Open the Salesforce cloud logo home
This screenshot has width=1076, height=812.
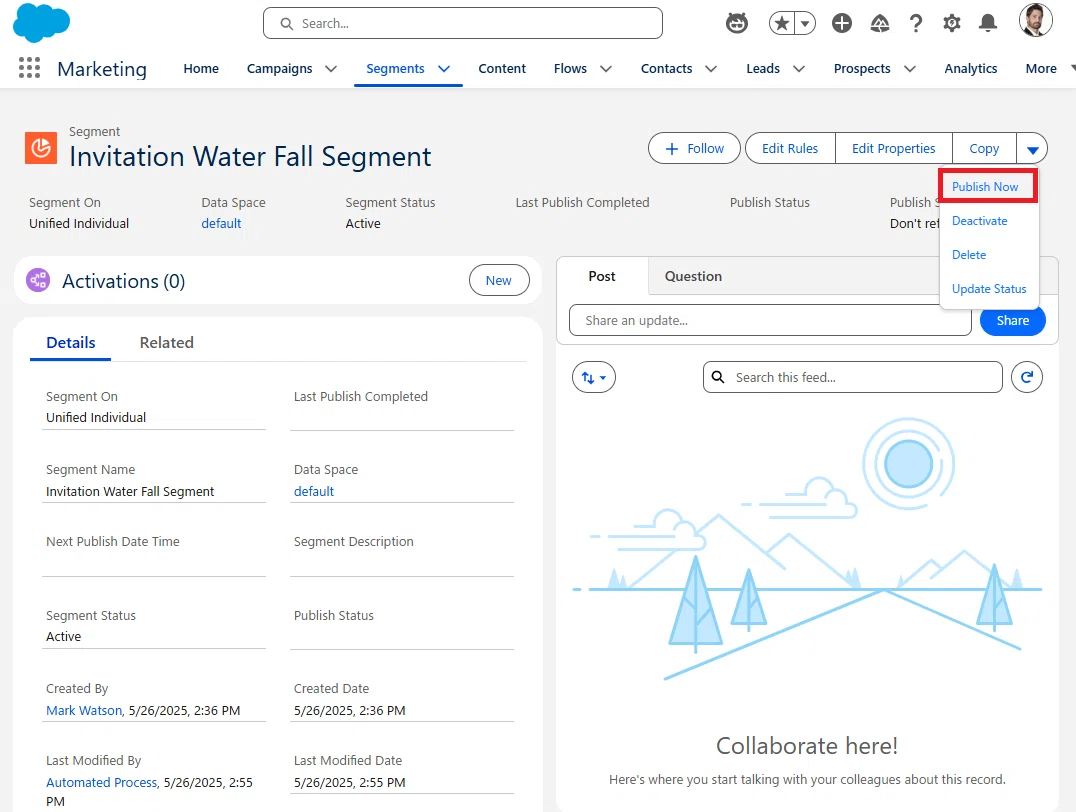(x=41, y=23)
